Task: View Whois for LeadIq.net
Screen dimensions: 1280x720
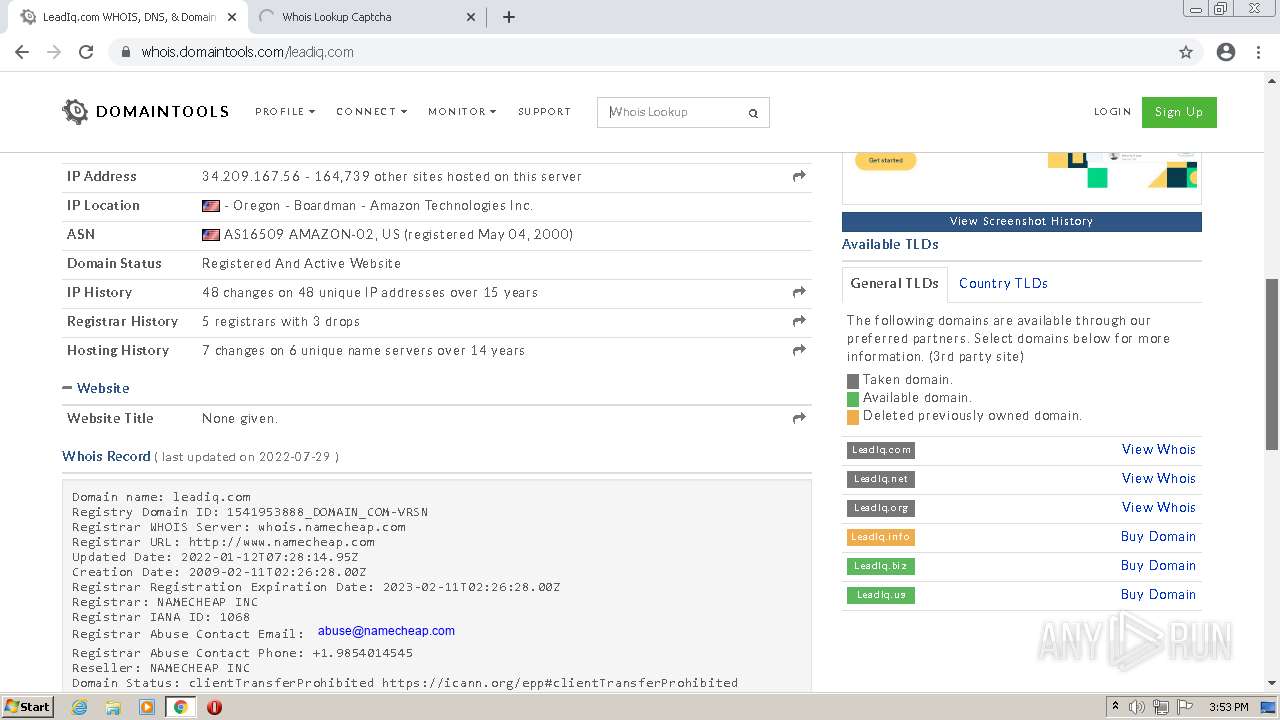Action: [x=1158, y=478]
